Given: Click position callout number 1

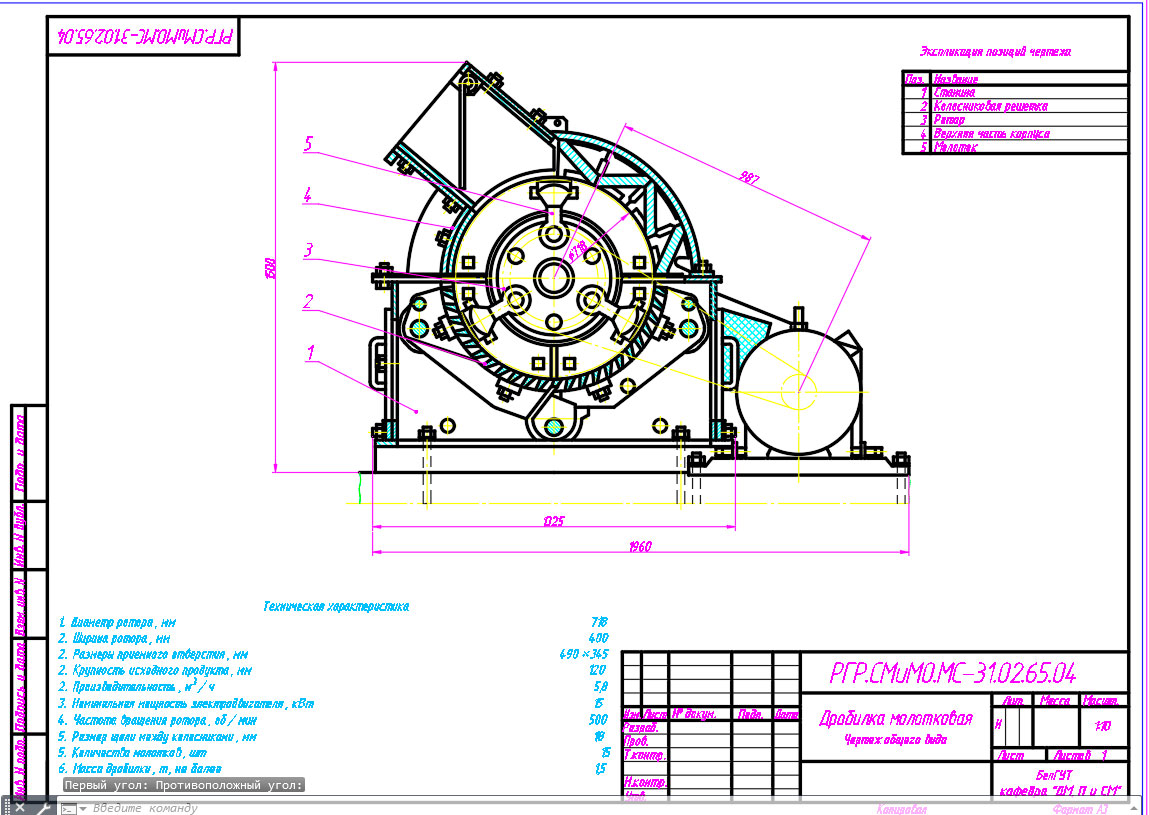Looking at the screenshot, I should (310, 353).
